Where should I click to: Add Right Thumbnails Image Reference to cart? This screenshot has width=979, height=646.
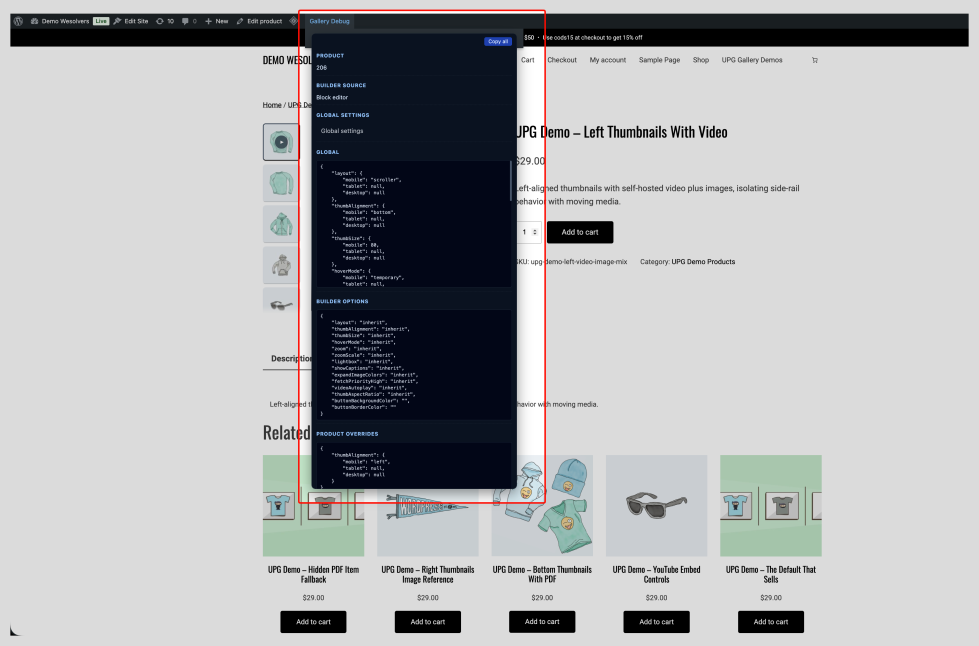point(428,622)
